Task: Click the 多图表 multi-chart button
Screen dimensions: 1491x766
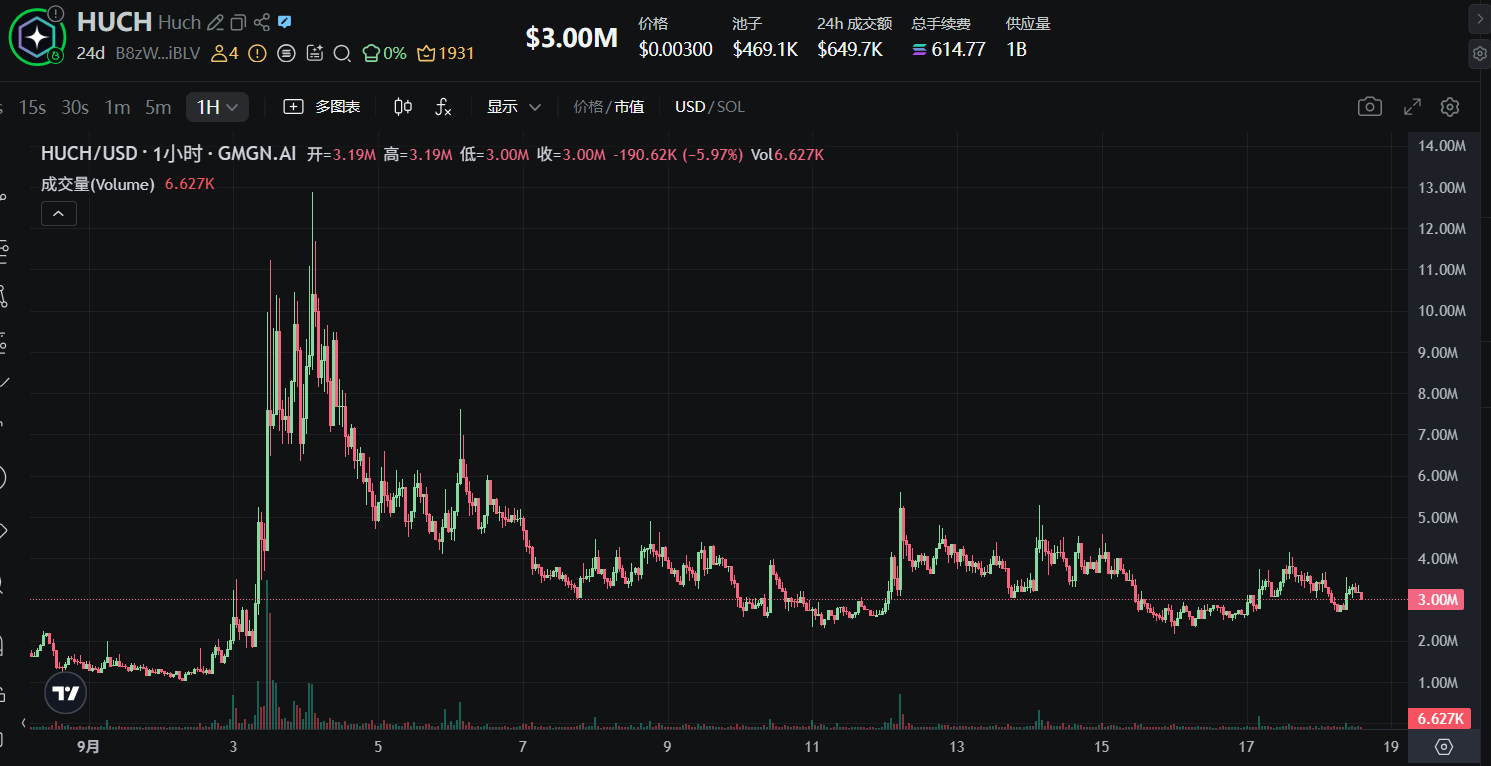Action: (x=322, y=107)
